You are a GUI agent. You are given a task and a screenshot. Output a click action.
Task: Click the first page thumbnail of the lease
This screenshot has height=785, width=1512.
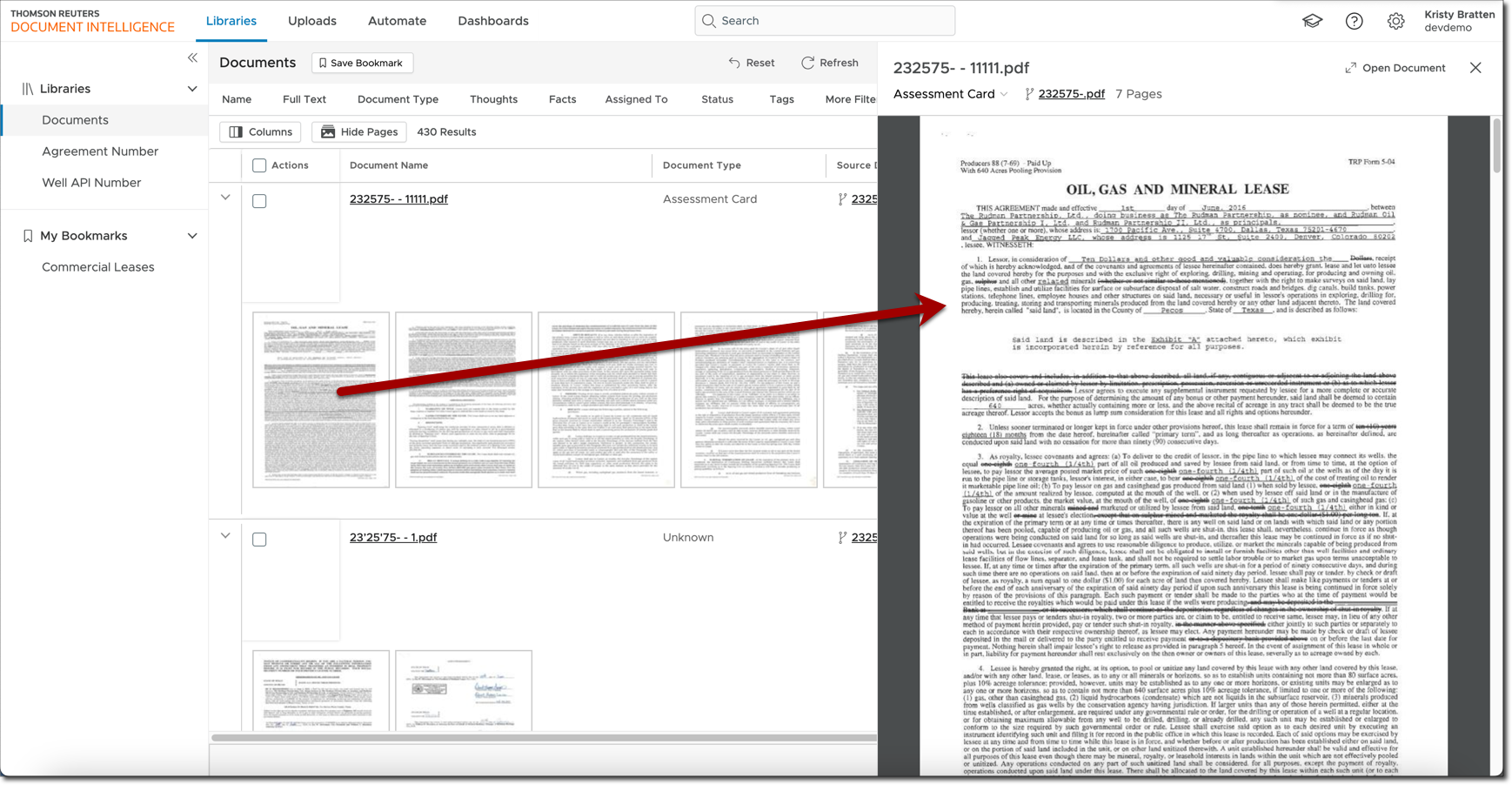click(320, 399)
